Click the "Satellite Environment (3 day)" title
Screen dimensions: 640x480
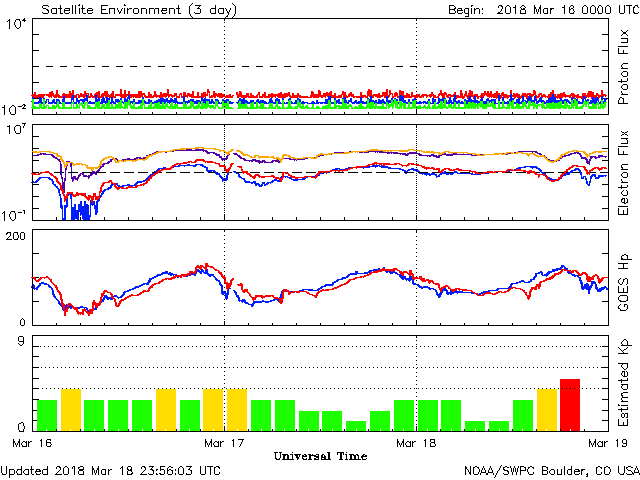(139, 10)
